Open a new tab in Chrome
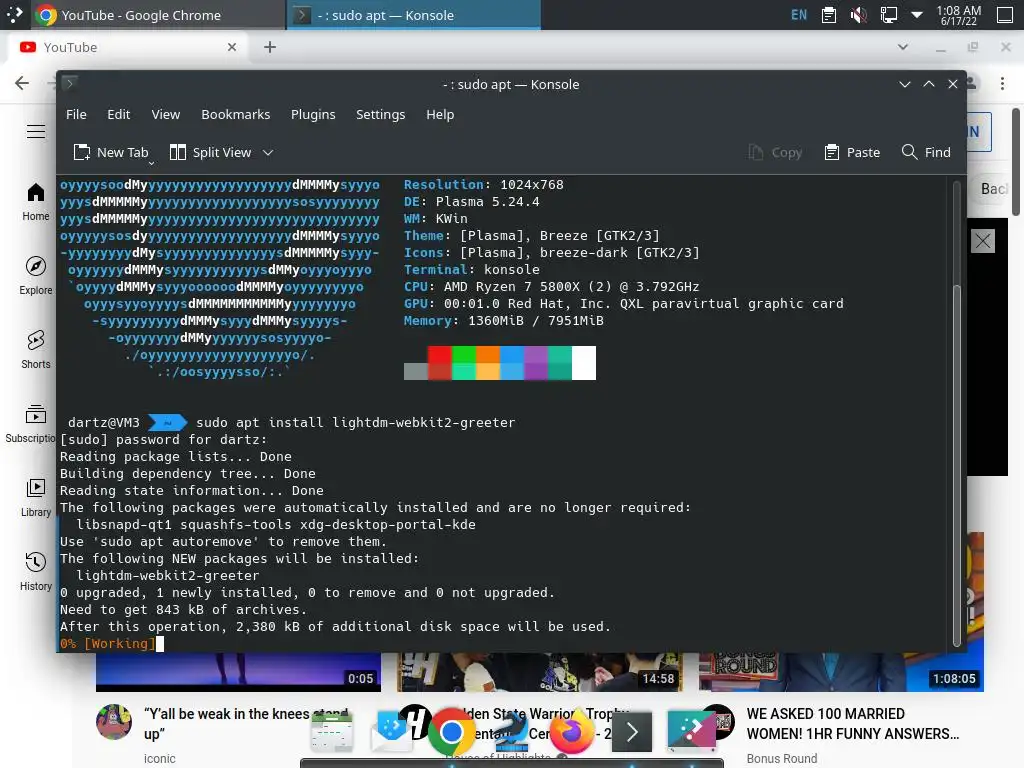1024x768 pixels. [x=270, y=47]
